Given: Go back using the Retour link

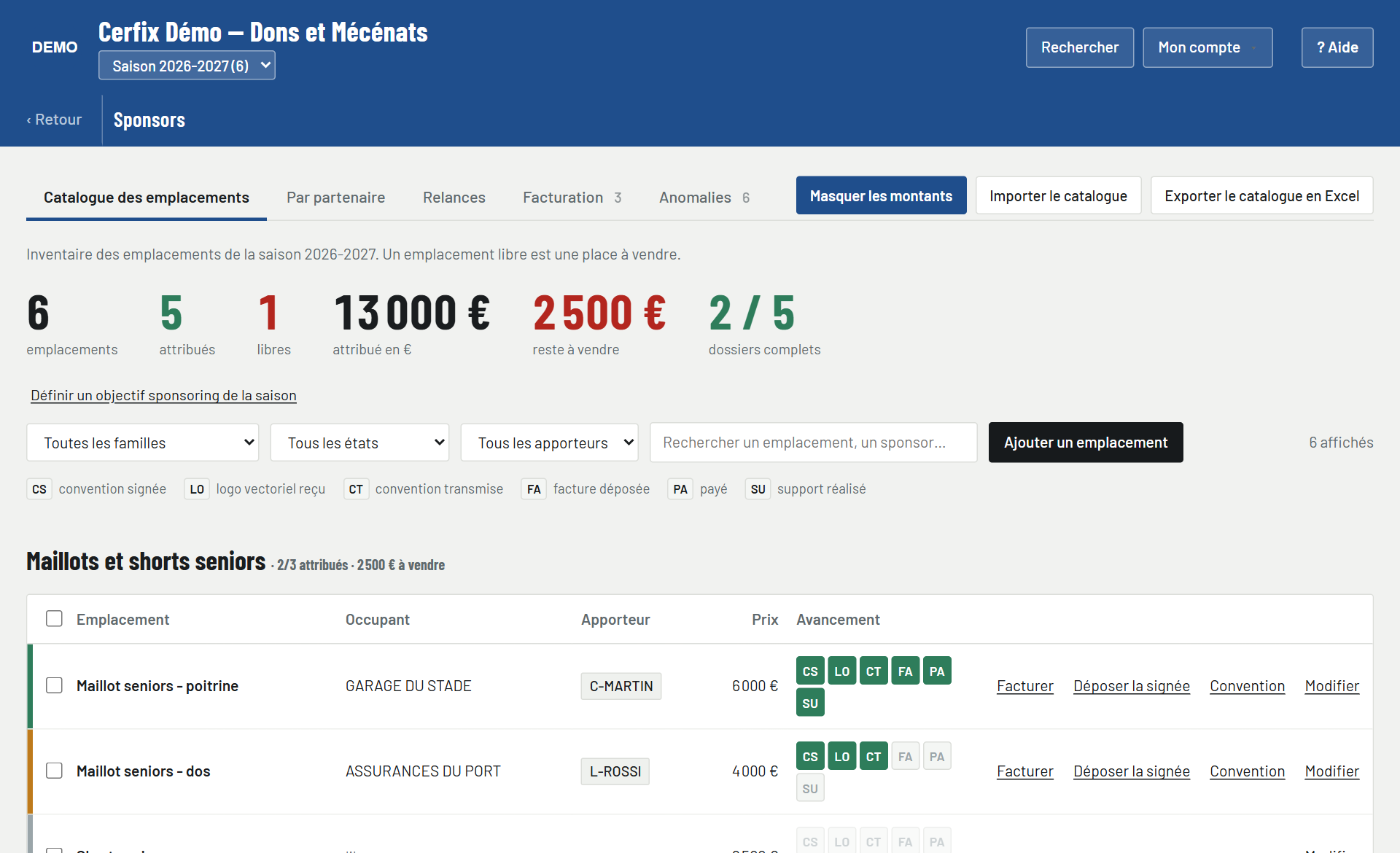Looking at the screenshot, I should click(54, 120).
